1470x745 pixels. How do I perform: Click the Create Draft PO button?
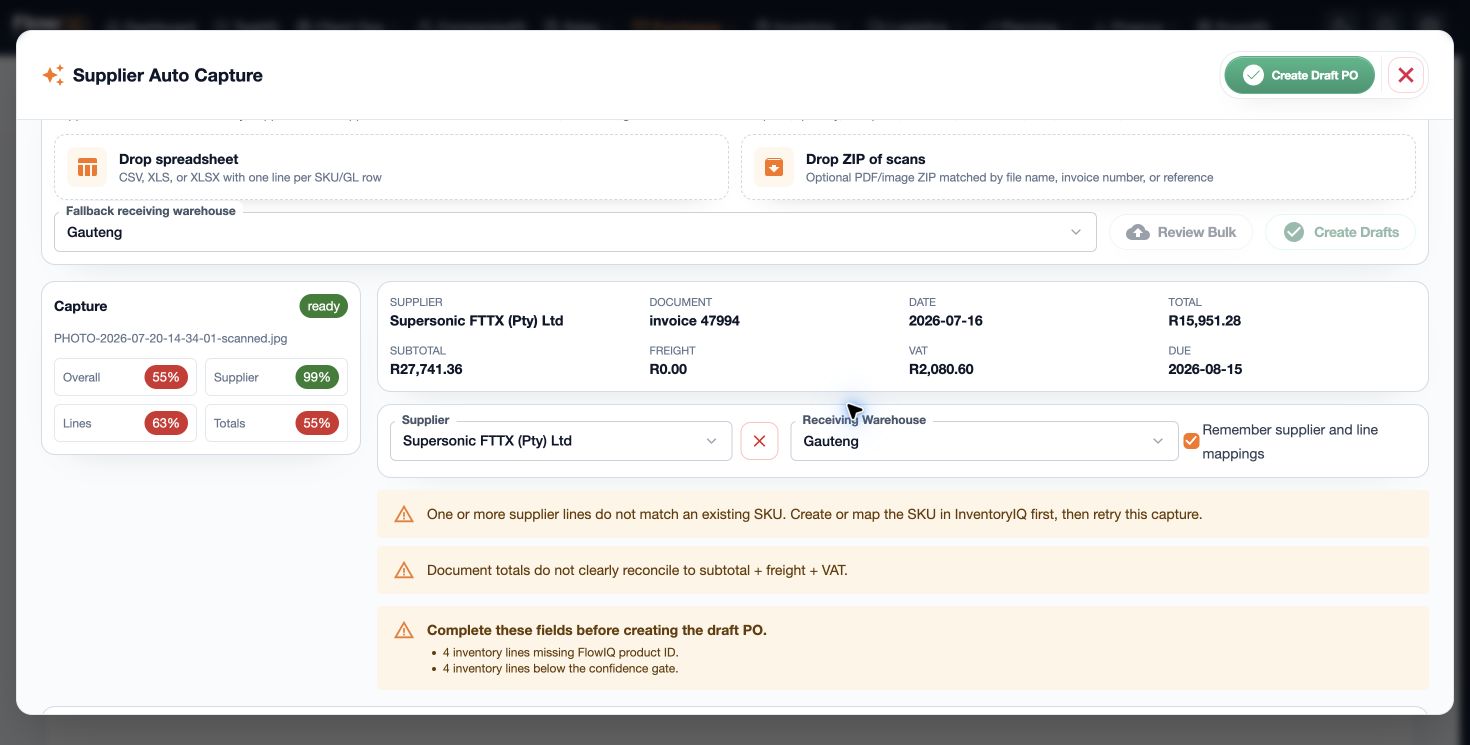click(1300, 75)
